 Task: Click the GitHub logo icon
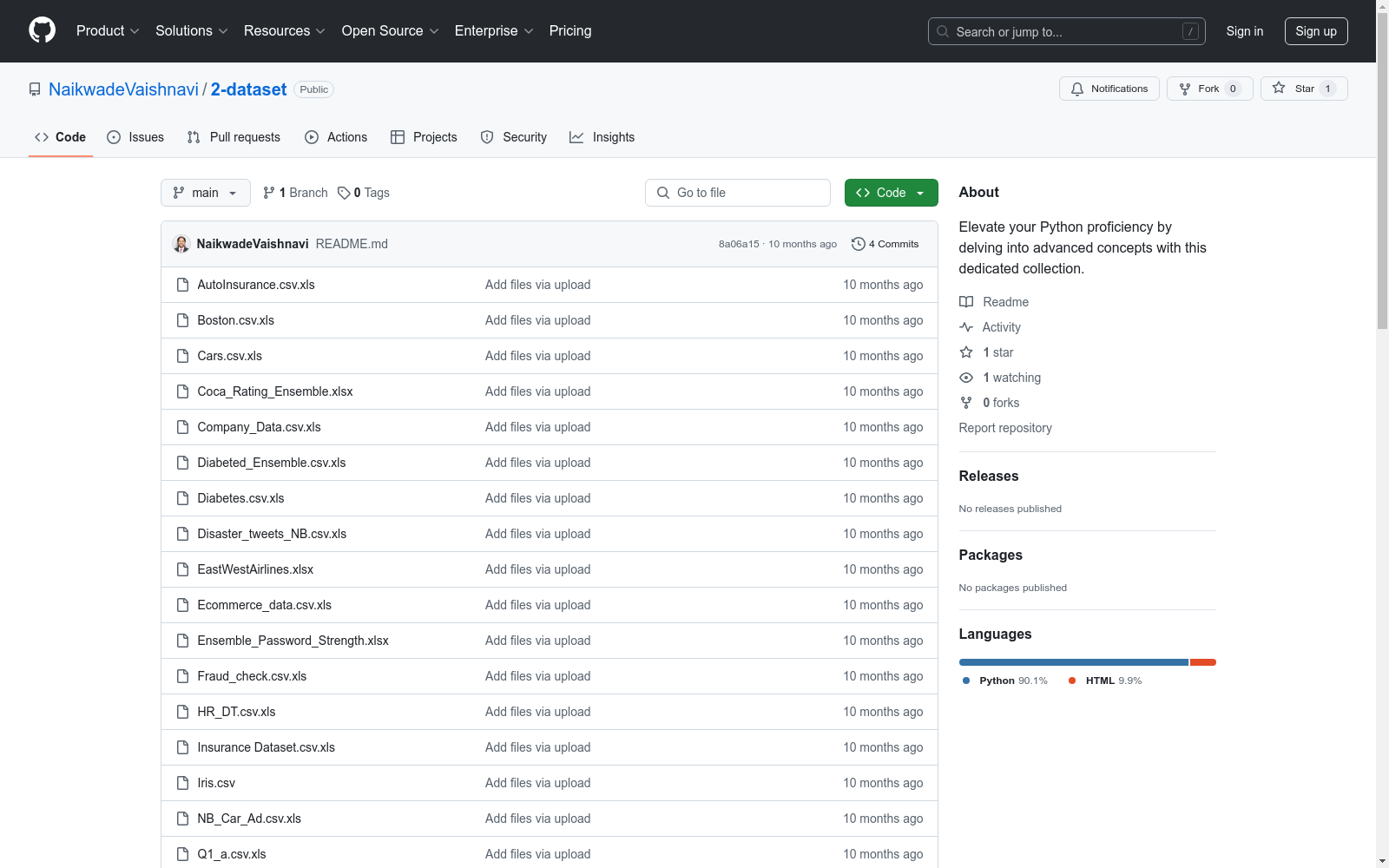[x=42, y=30]
